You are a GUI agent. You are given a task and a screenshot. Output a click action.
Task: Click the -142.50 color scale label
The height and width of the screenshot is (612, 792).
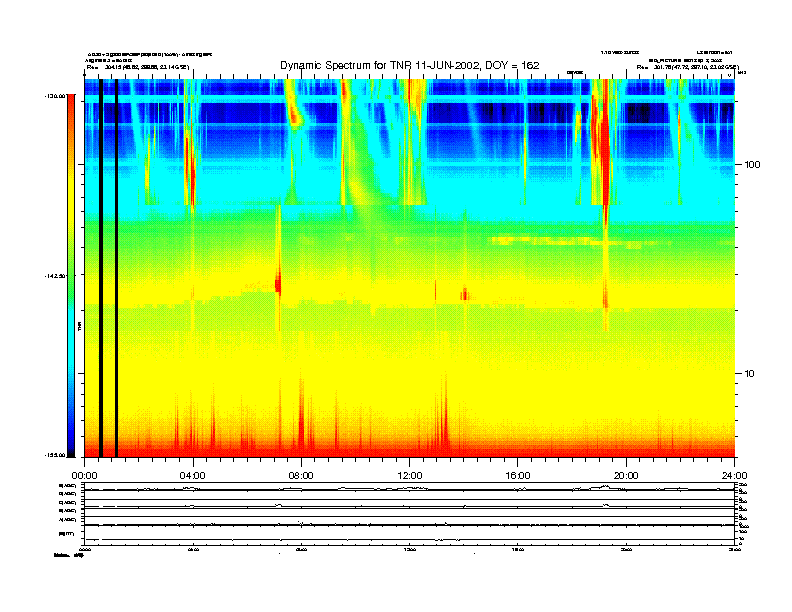click(56, 276)
